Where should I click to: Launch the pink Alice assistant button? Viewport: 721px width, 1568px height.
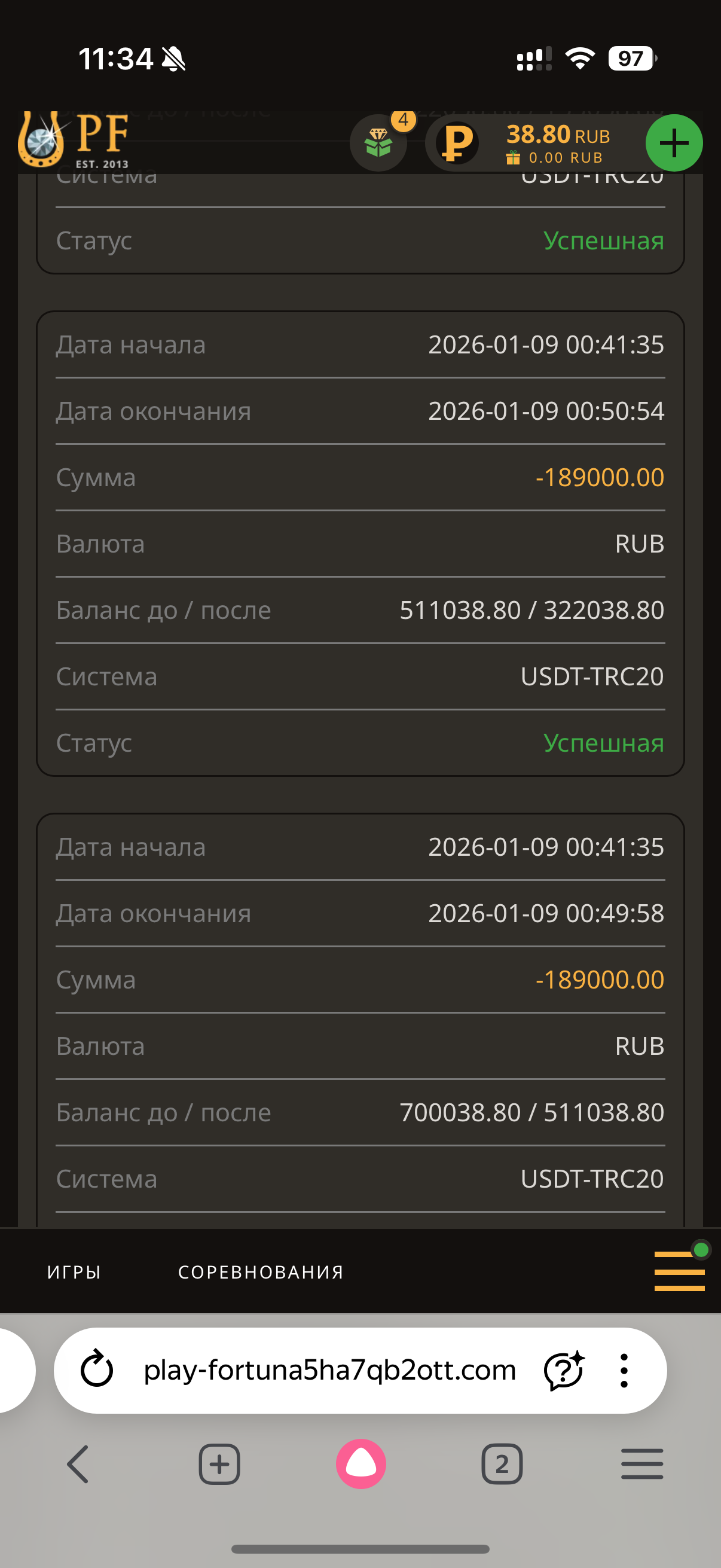coord(361,1464)
